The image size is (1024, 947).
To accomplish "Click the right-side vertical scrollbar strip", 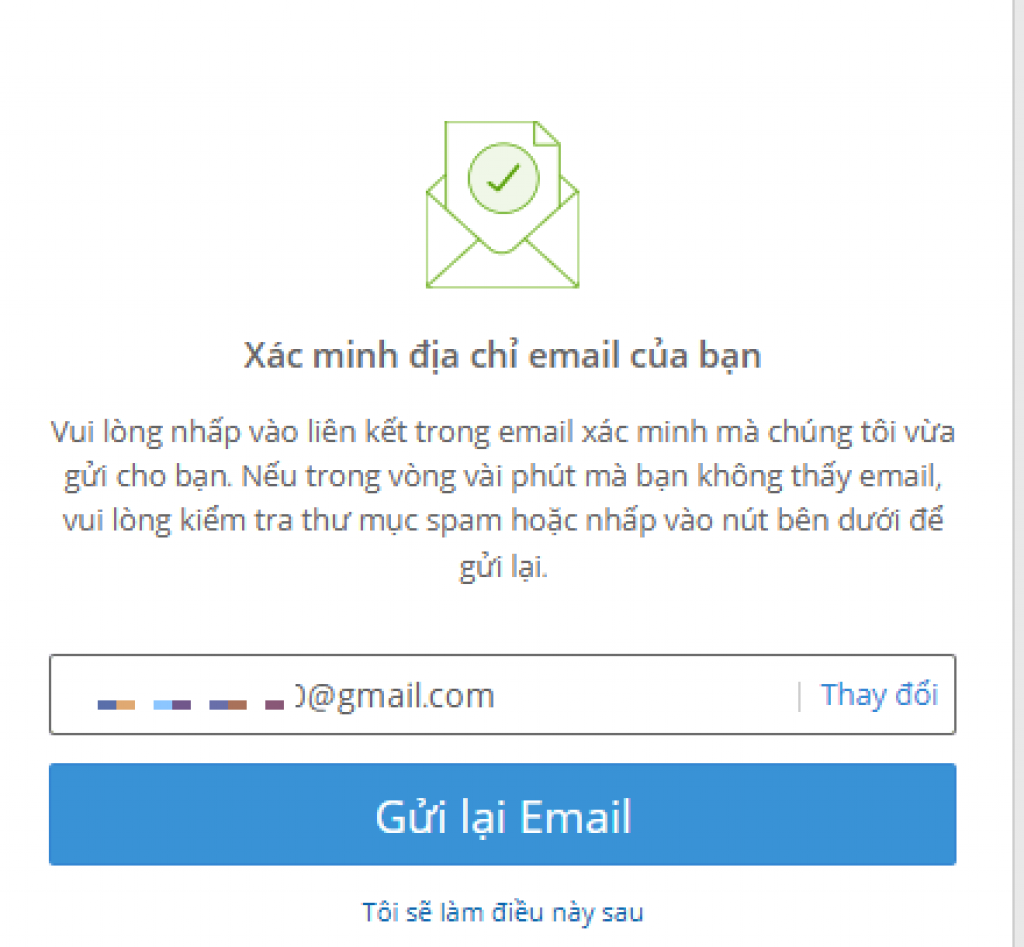I will 1018,474.
